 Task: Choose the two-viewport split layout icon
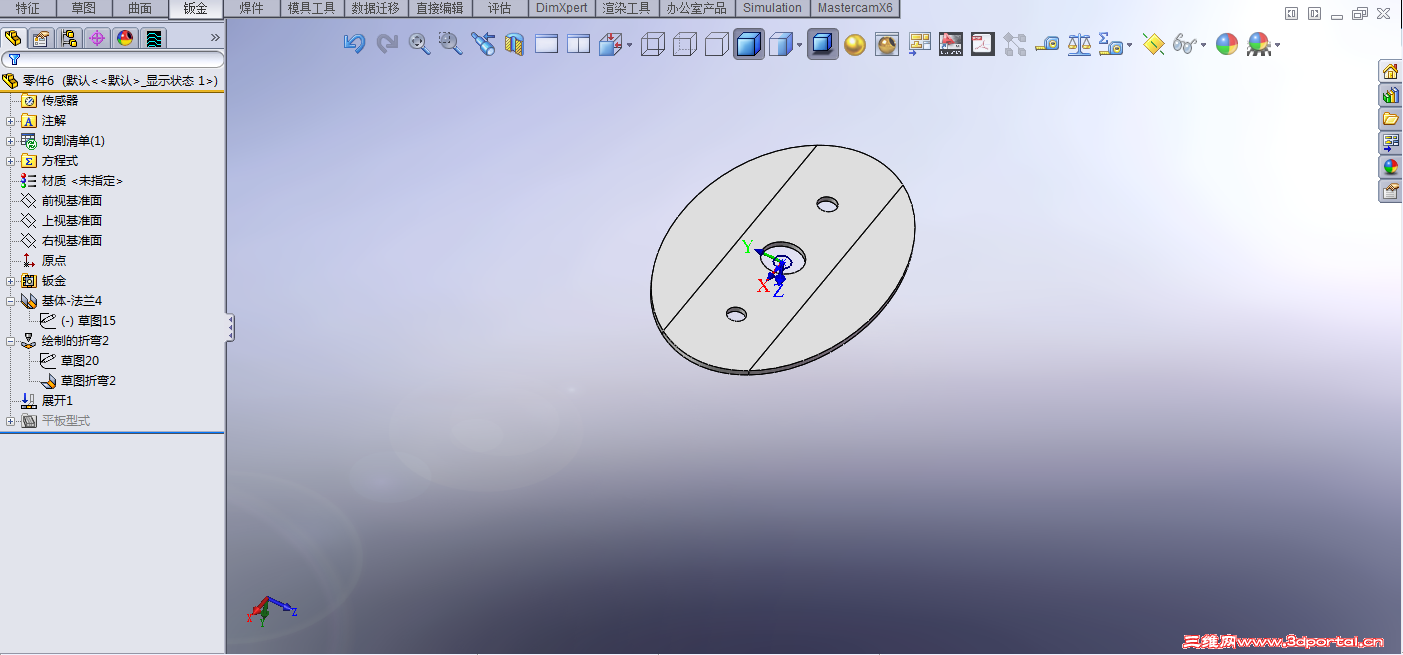(x=578, y=44)
